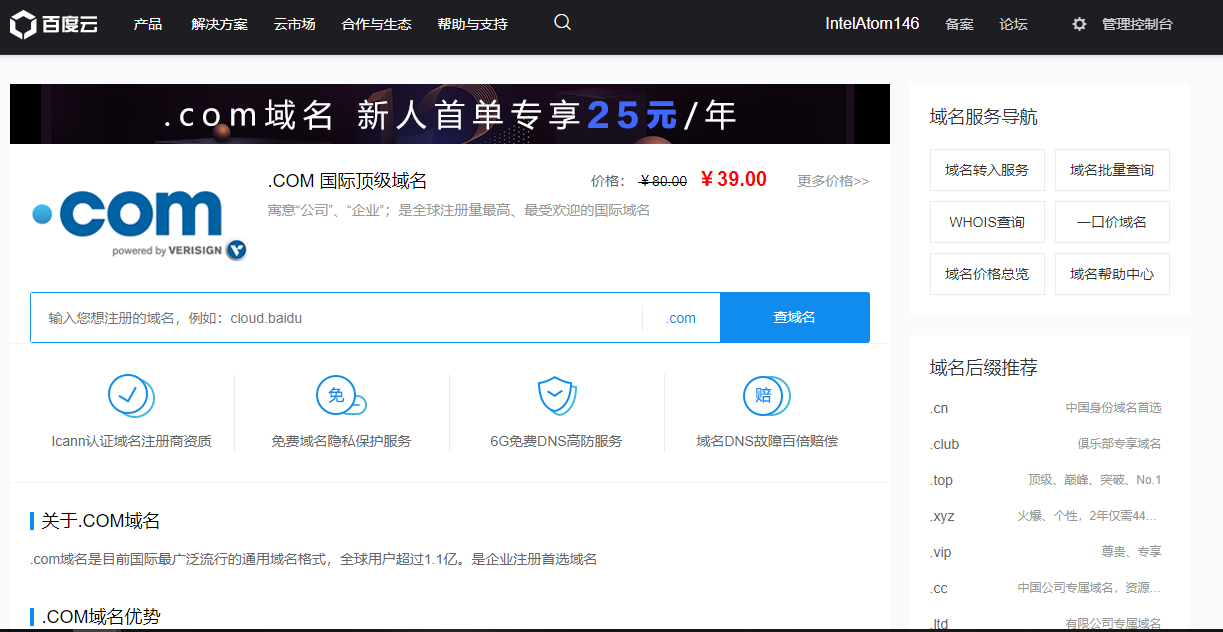Click the Icann certification checkmark icon
The height and width of the screenshot is (632, 1223).
(130, 396)
